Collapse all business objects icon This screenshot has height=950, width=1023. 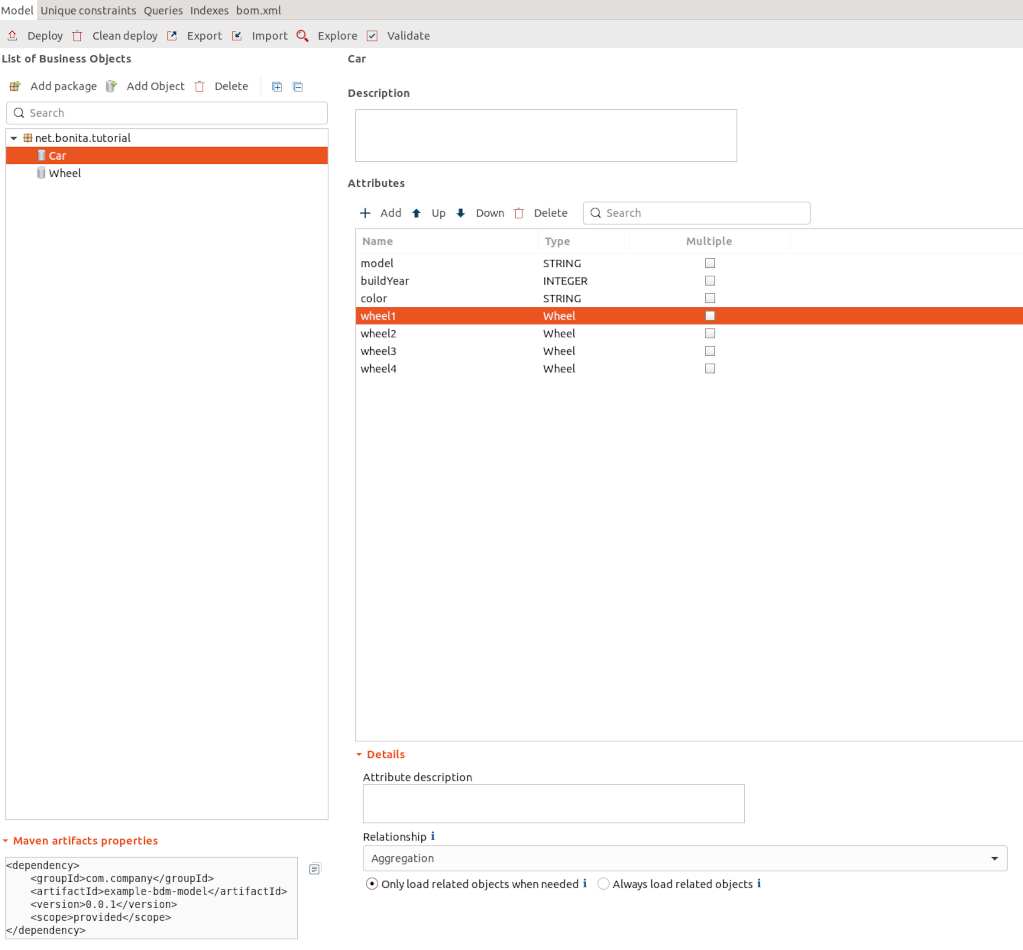coord(298,87)
